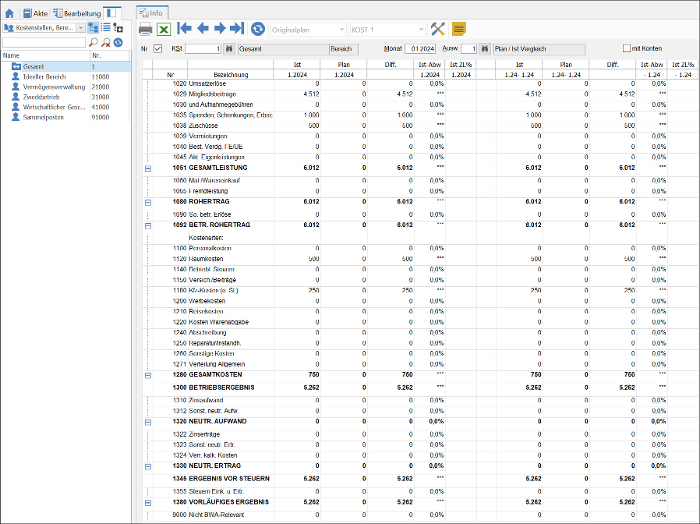Image resolution: width=700 pixels, height=524 pixels.
Task: Click the Raumkosten row label
Action: point(206,259)
